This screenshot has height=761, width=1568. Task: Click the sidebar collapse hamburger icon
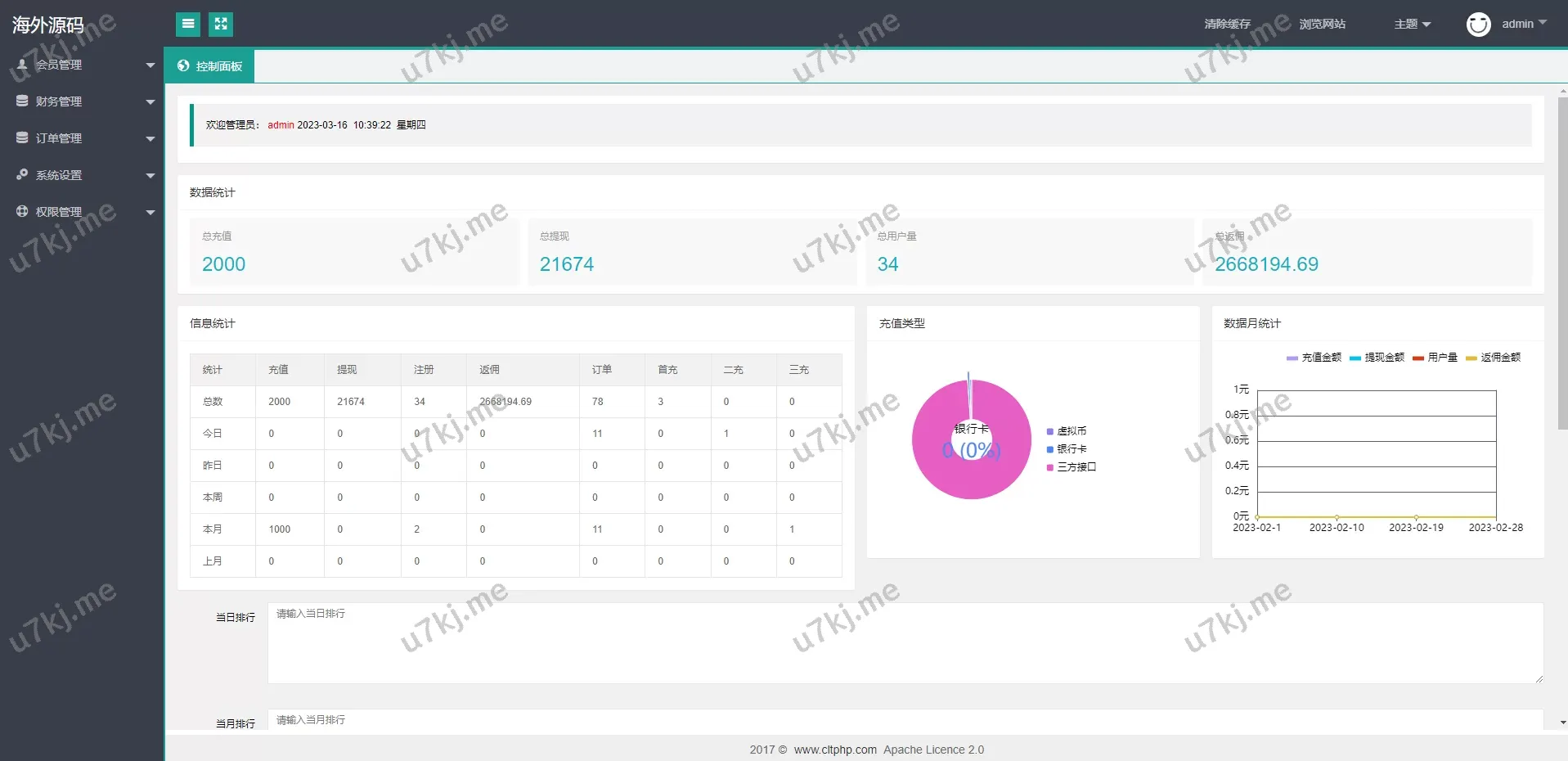pos(188,25)
